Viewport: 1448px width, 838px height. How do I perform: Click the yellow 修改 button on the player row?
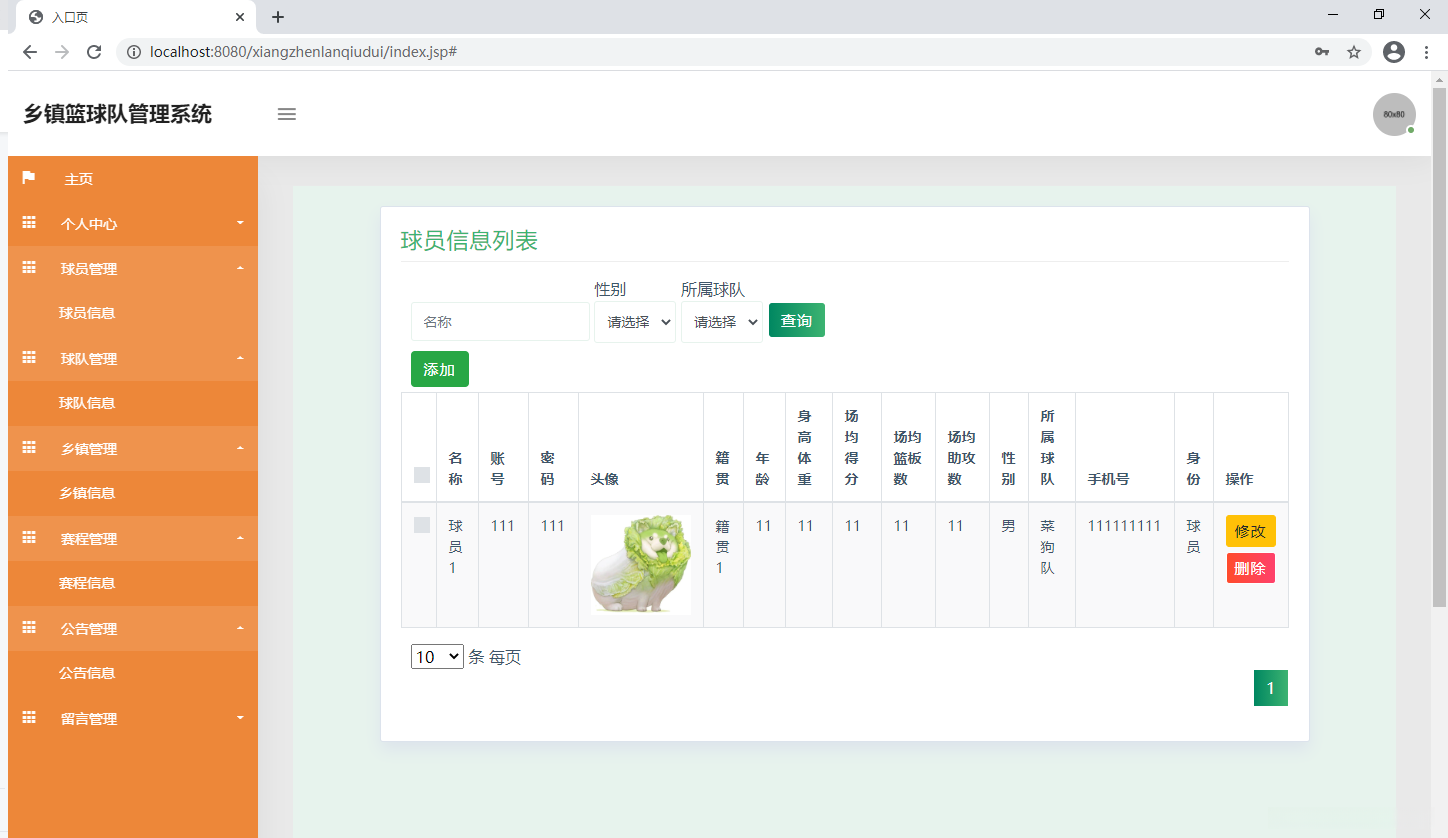1250,530
